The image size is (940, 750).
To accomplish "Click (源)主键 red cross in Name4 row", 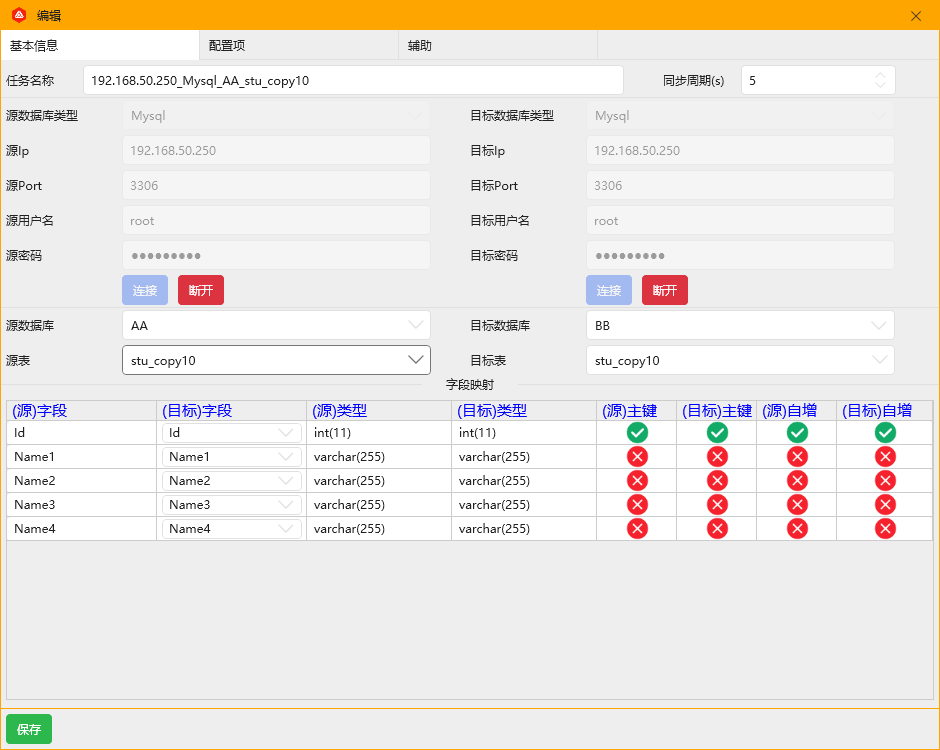I will click(x=637, y=529).
